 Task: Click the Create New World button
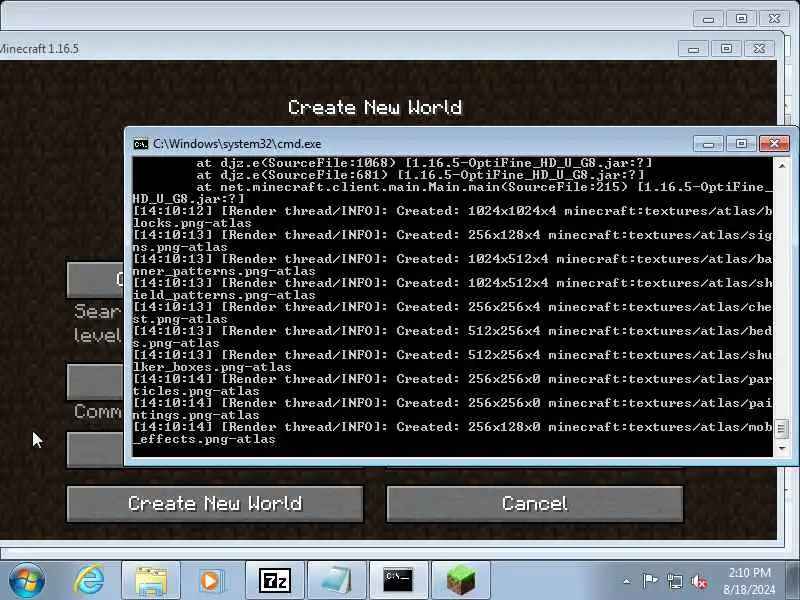tap(215, 504)
